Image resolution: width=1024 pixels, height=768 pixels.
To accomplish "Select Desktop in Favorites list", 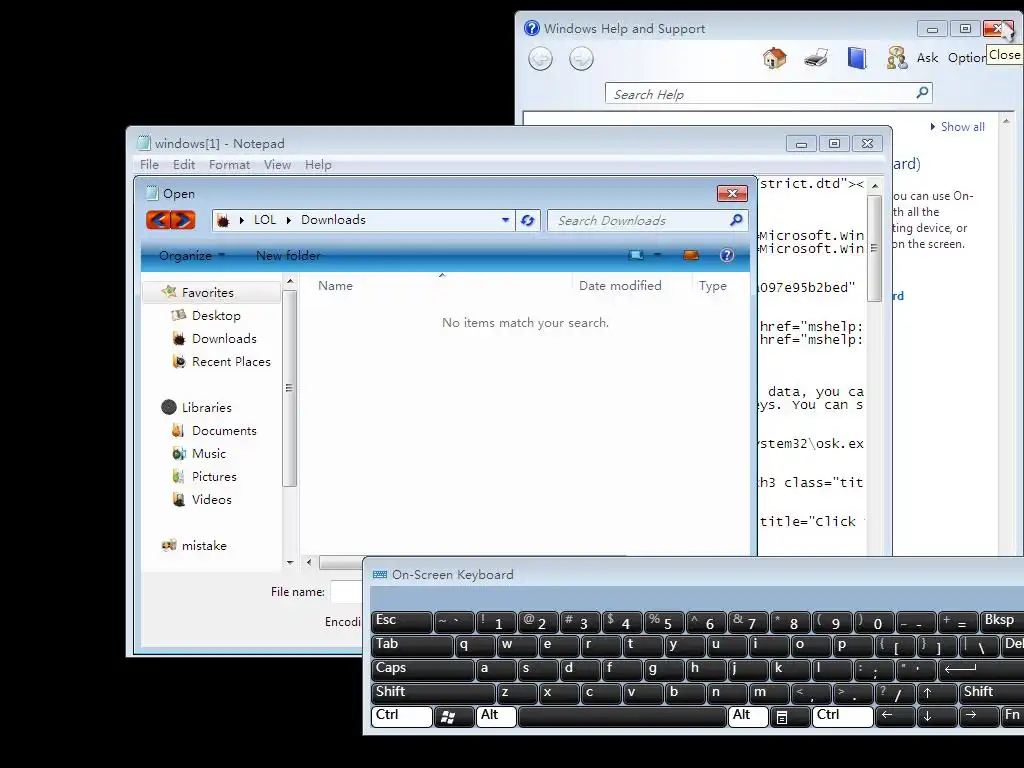I will (x=216, y=315).
